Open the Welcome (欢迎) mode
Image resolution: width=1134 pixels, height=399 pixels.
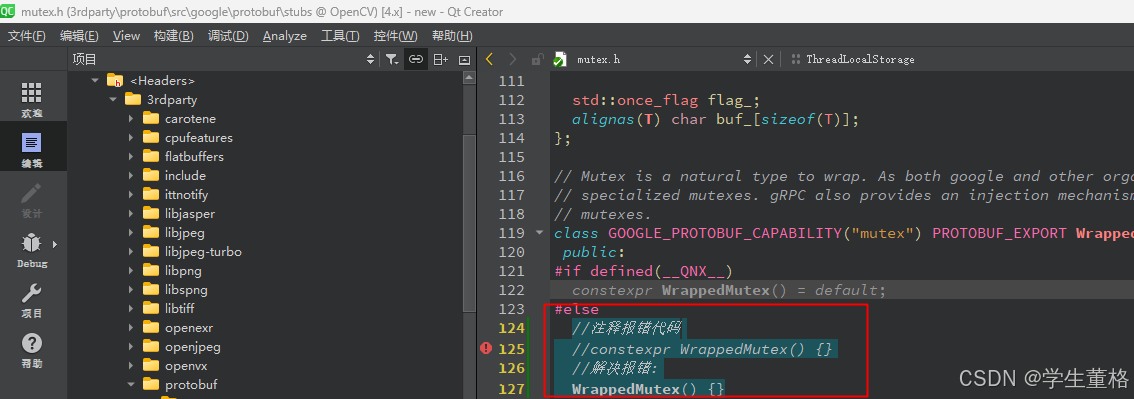[32, 100]
